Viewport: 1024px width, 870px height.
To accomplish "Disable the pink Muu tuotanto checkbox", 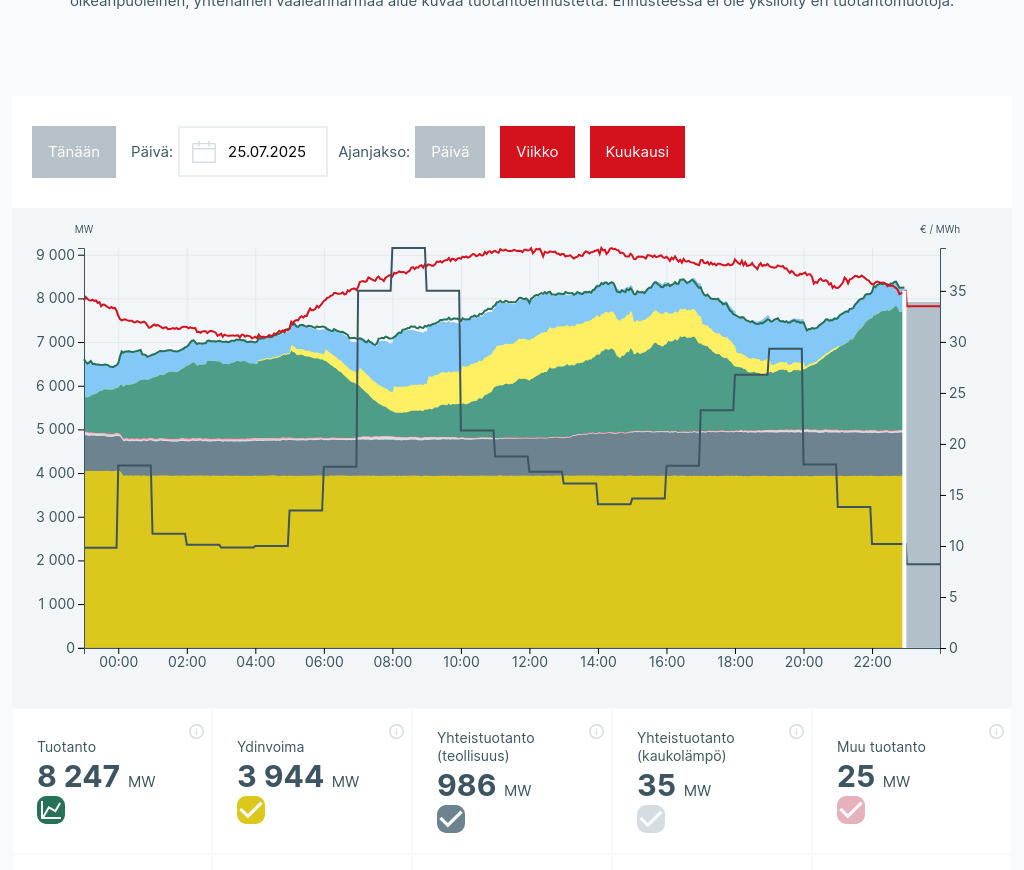I will 851,810.
